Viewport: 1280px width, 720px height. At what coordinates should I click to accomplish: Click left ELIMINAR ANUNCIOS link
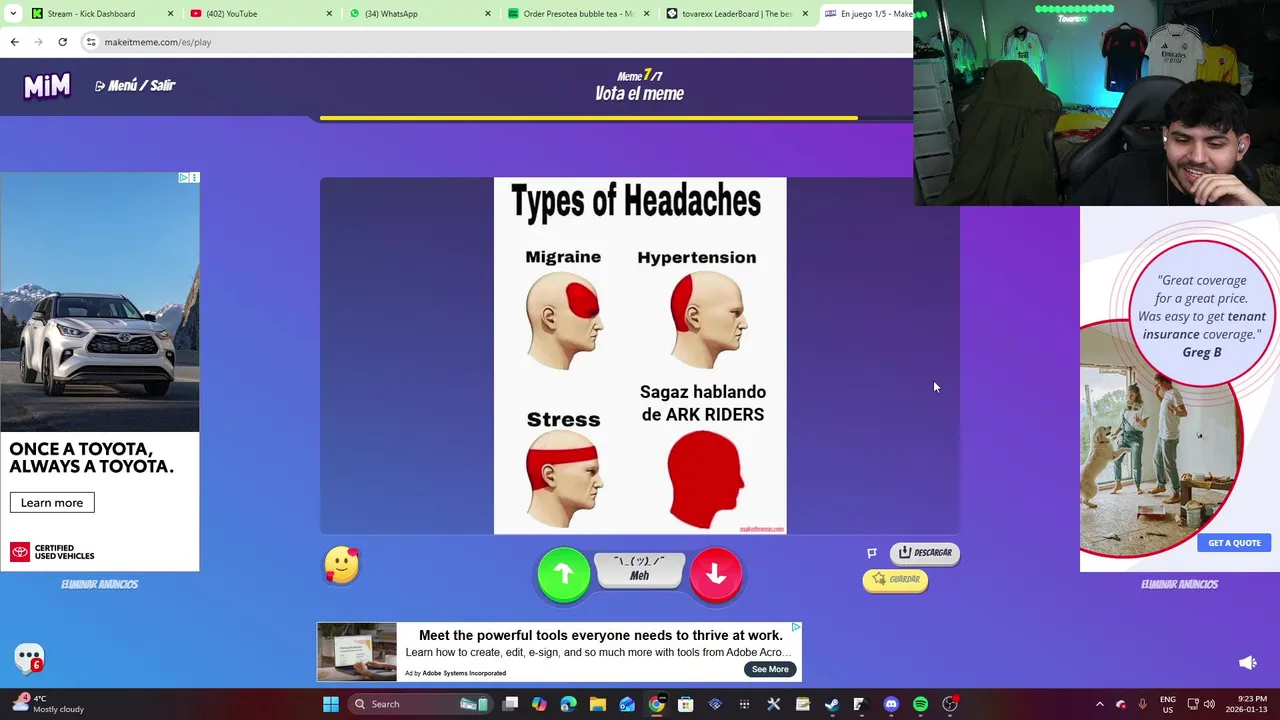[x=99, y=585]
